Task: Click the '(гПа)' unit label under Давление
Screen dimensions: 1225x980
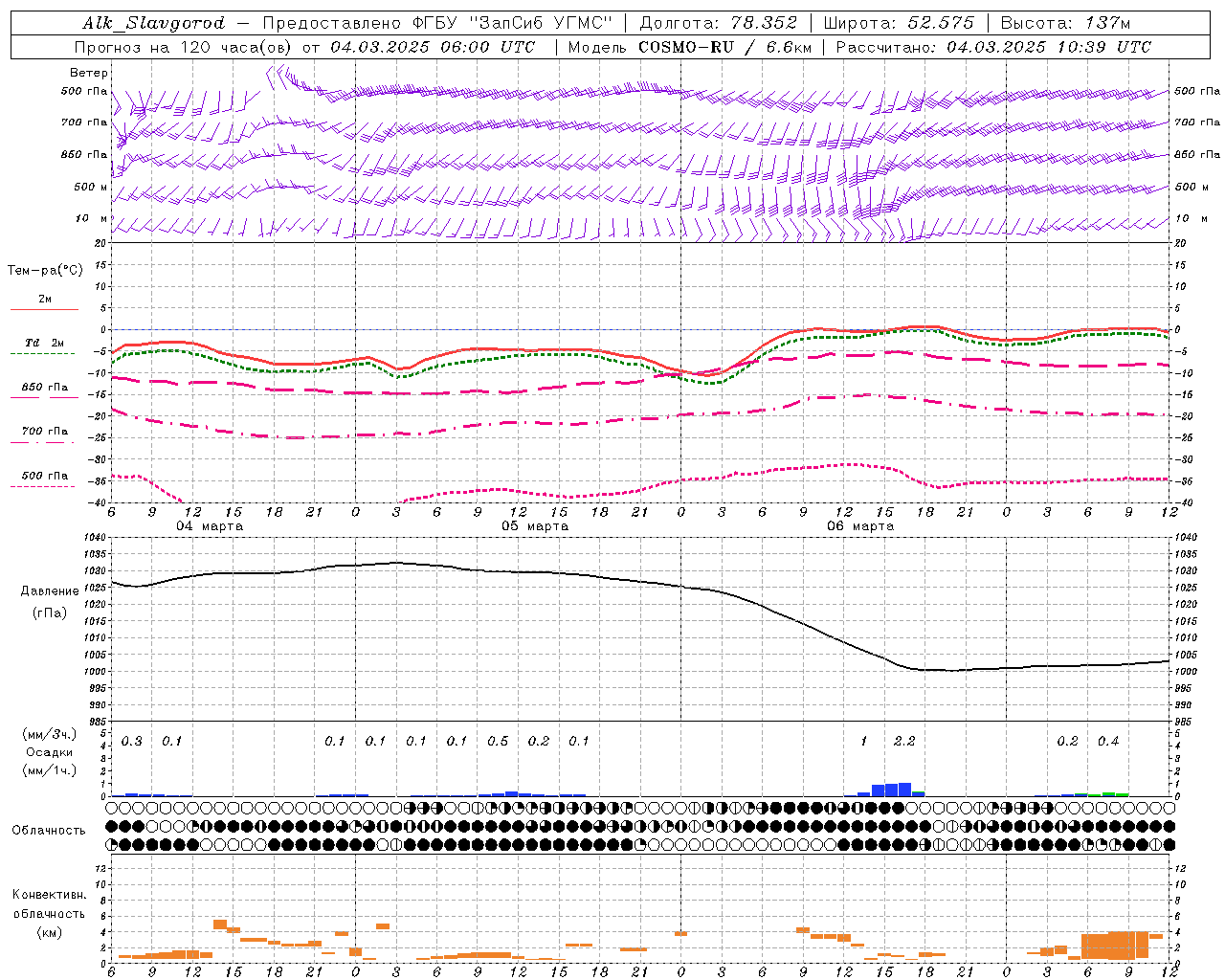Action: point(50,612)
